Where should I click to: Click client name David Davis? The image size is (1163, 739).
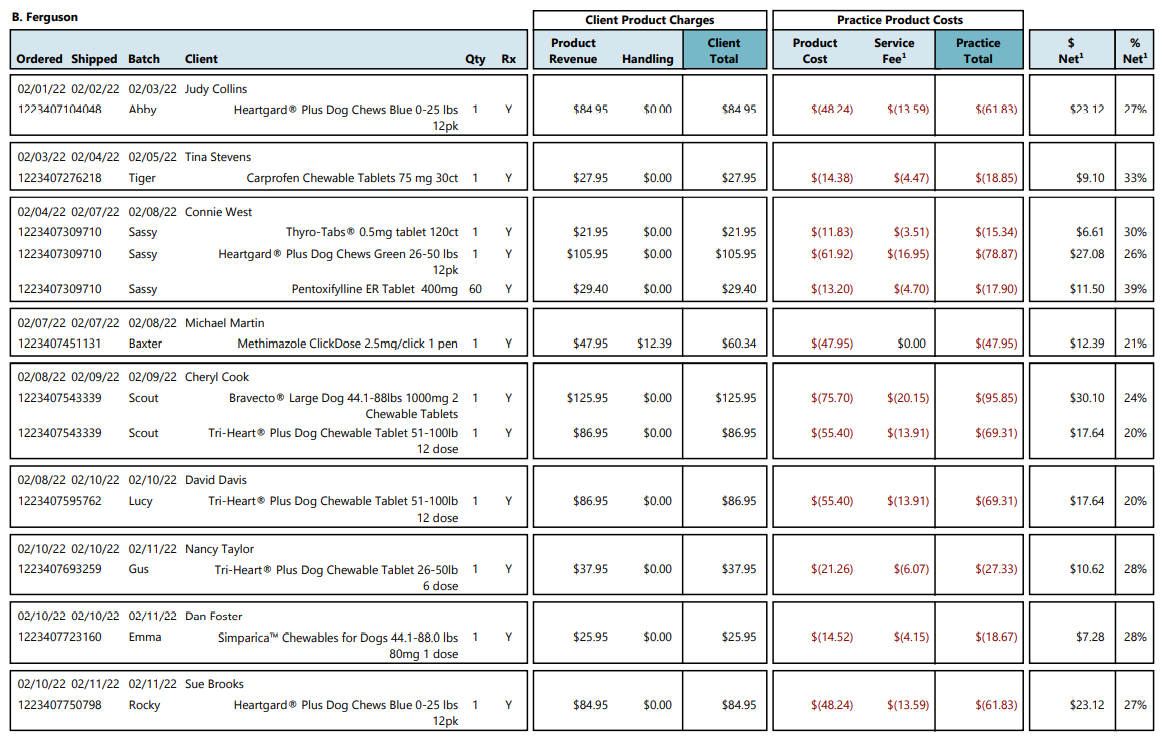pyautogui.click(x=216, y=480)
